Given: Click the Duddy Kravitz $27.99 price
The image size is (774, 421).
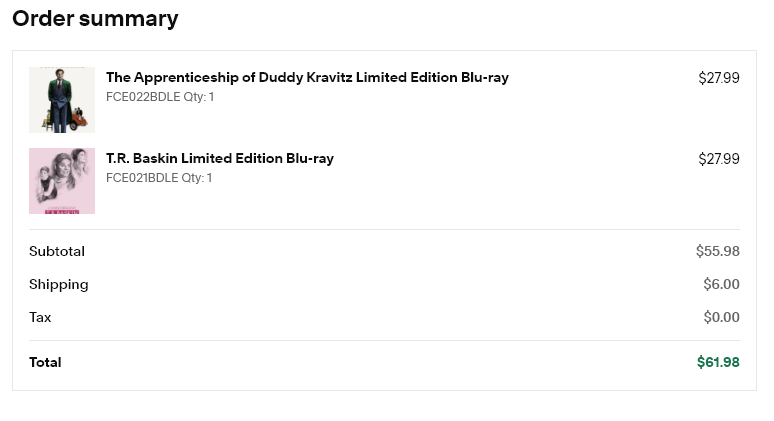Looking at the screenshot, I should (x=719, y=78).
